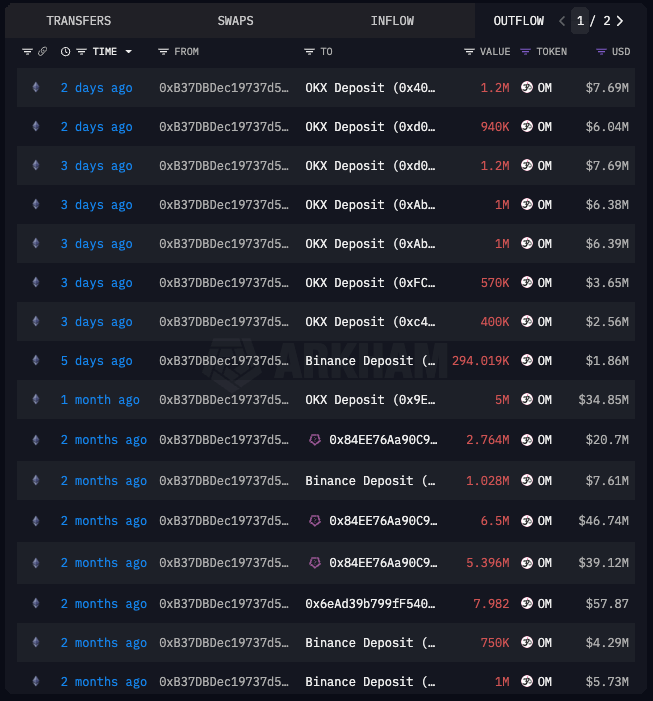Viewport: 653px width, 701px height.
Task: Open the USD column filter icon
Action: [x=600, y=51]
